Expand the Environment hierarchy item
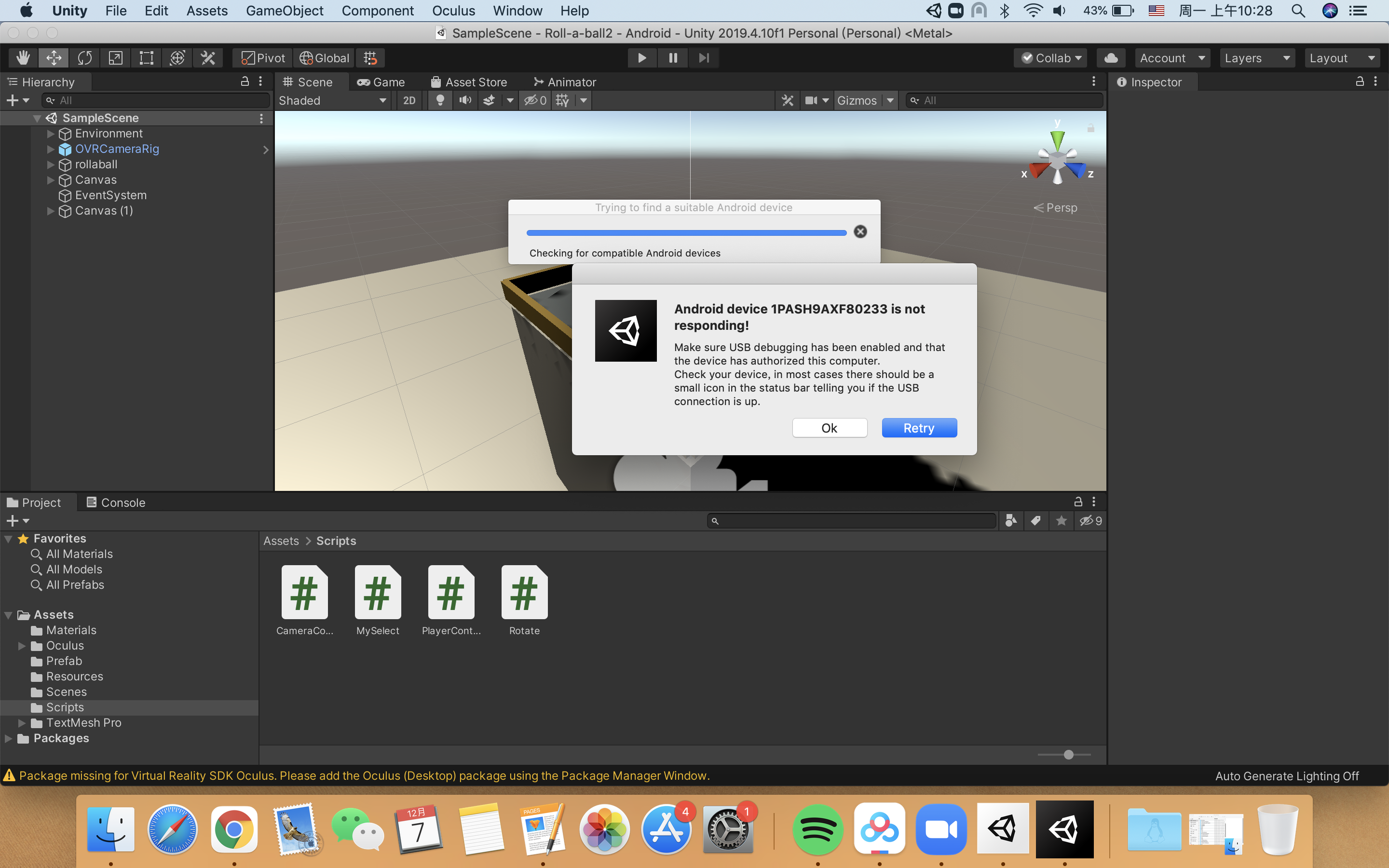 point(51,133)
